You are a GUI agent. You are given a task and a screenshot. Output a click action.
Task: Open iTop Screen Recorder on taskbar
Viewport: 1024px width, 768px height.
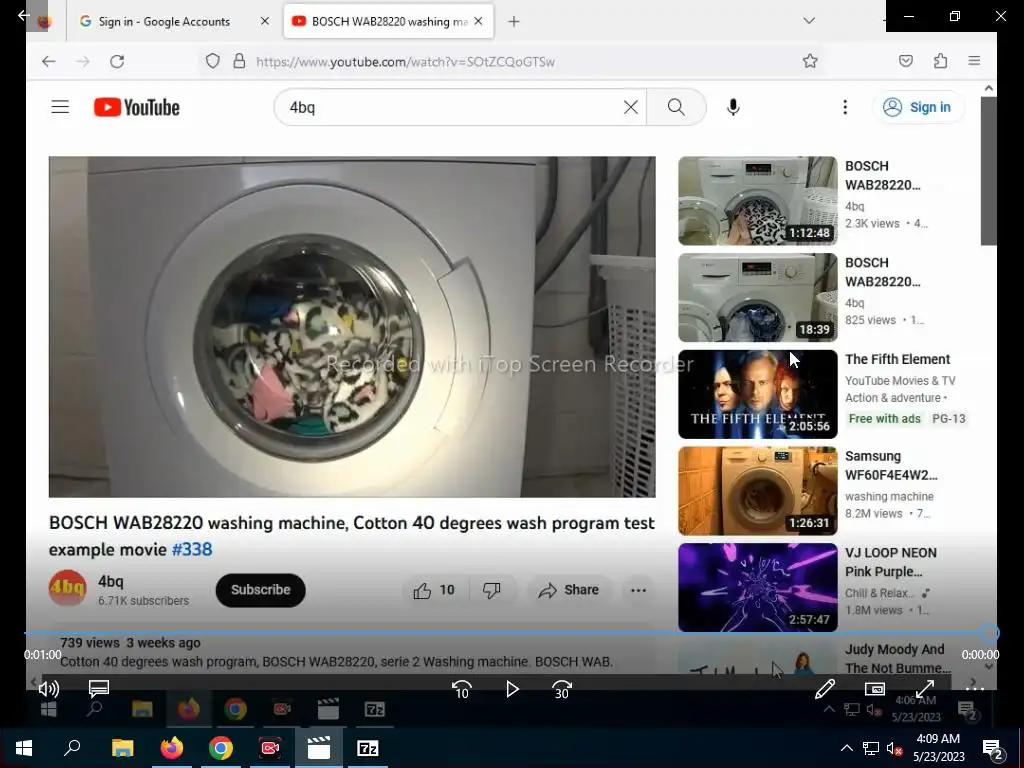(x=270, y=748)
